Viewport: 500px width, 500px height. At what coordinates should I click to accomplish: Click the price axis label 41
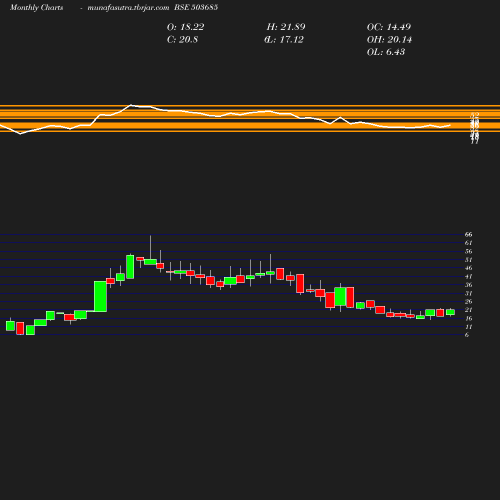[468, 276]
